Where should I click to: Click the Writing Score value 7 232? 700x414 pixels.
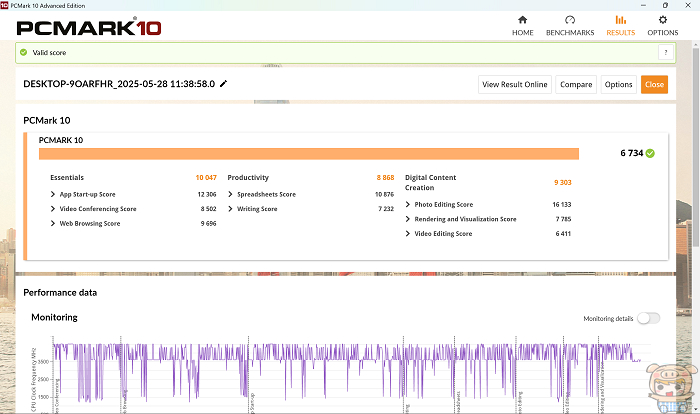386,209
